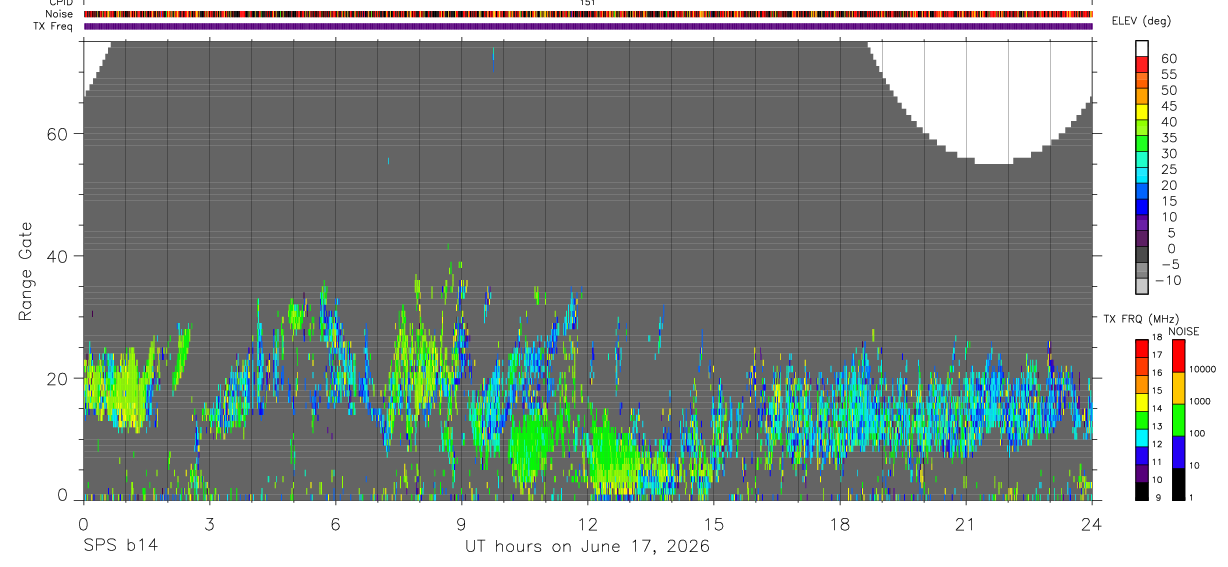This screenshot has width=1228, height=567.
Task: Click the 12 hour tick label on the time axis
Action: (587, 524)
